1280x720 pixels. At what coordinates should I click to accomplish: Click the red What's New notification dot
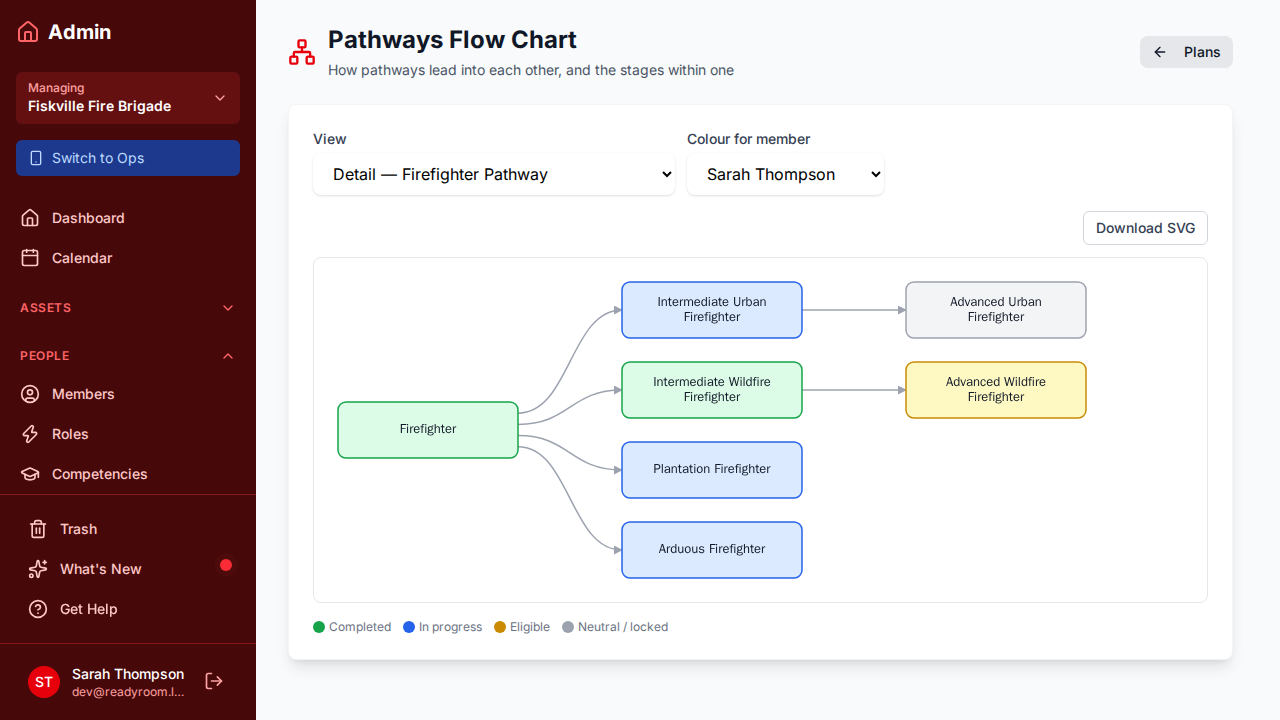(x=226, y=565)
